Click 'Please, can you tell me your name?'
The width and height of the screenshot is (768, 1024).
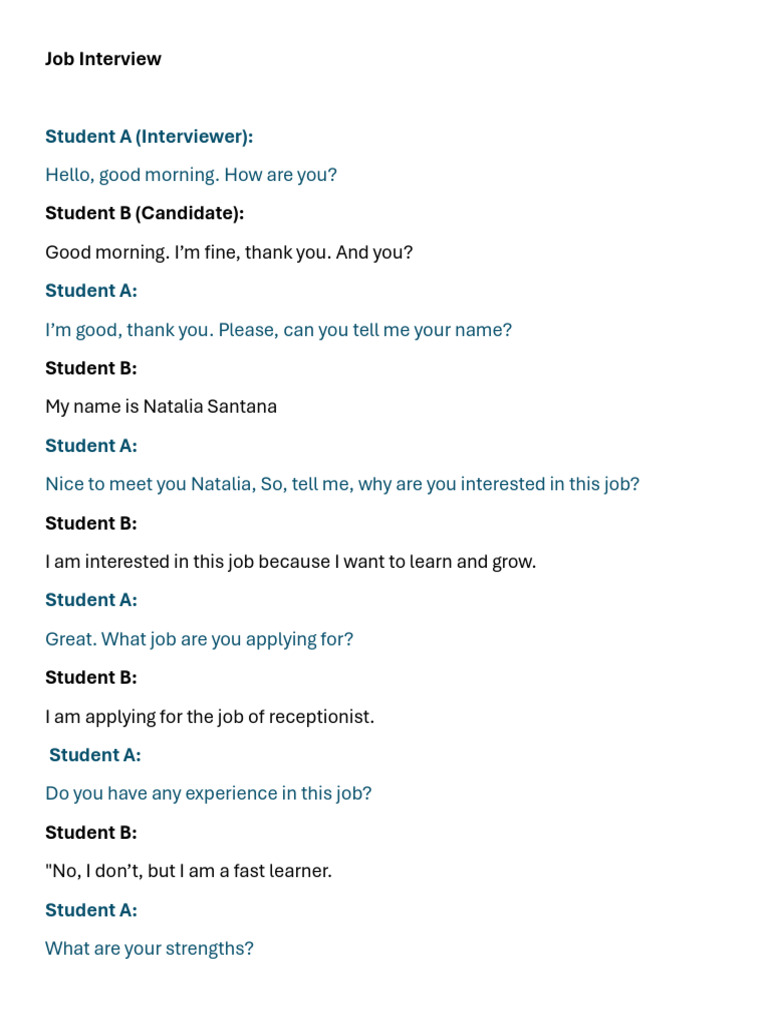point(365,330)
